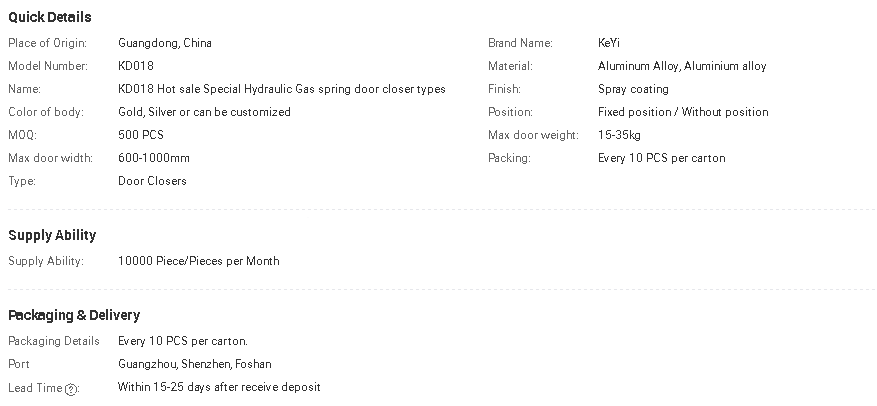Click the MOQ value 500 PCS

[x=141, y=135]
